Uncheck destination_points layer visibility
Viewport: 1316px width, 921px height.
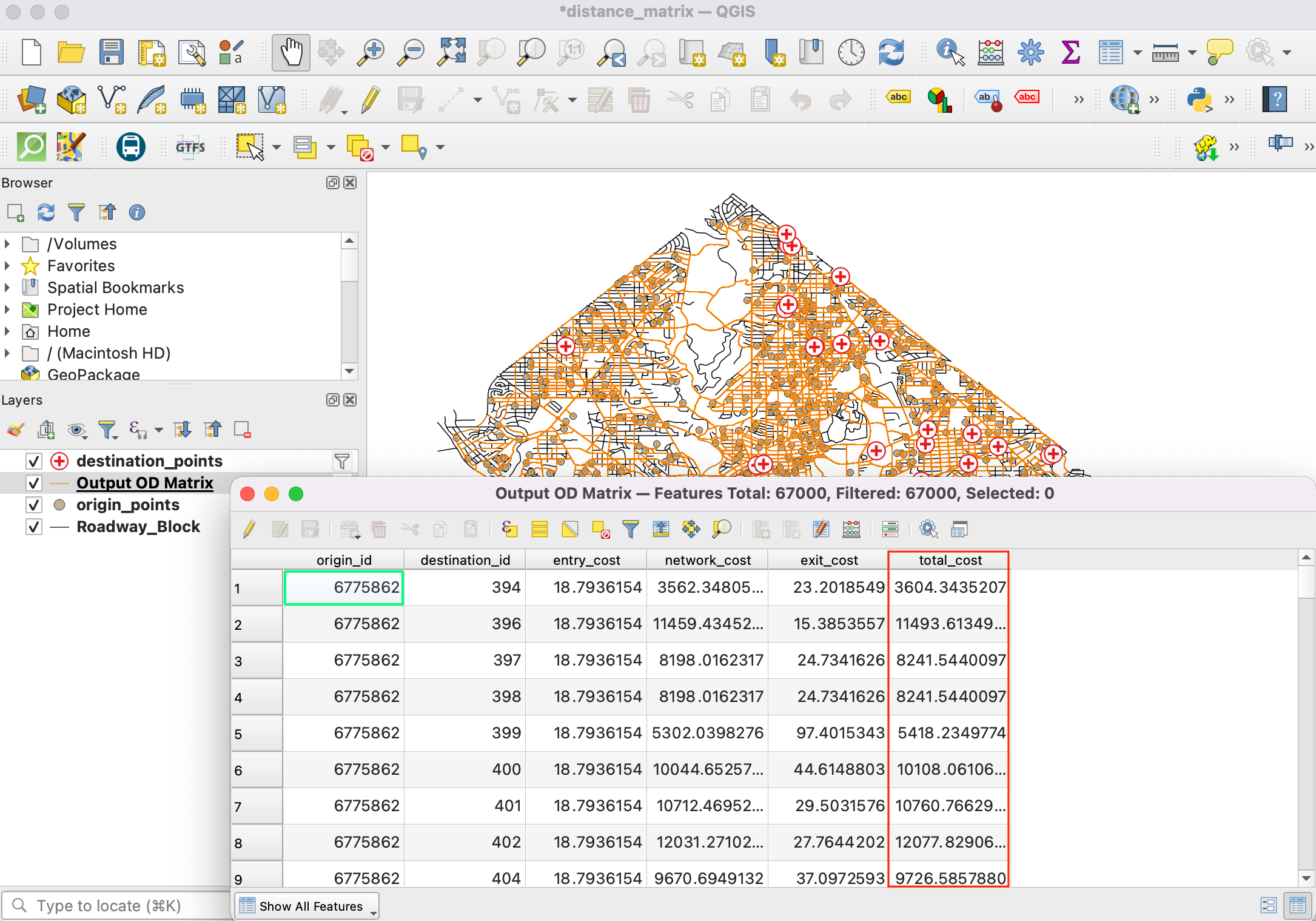pyautogui.click(x=34, y=461)
